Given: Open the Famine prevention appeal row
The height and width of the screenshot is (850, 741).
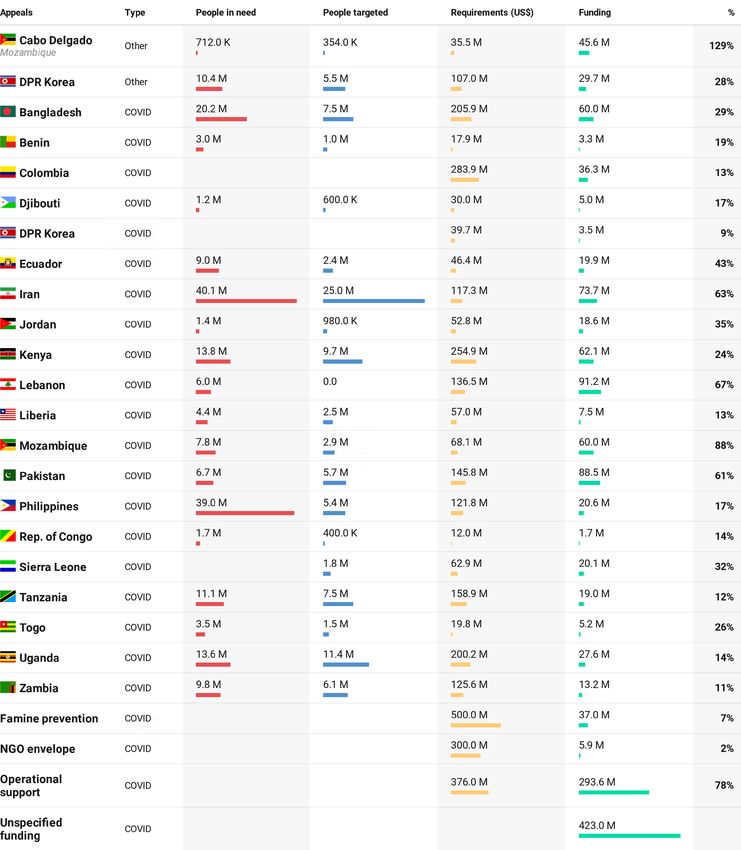Looking at the screenshot, I should click(370, 719).
